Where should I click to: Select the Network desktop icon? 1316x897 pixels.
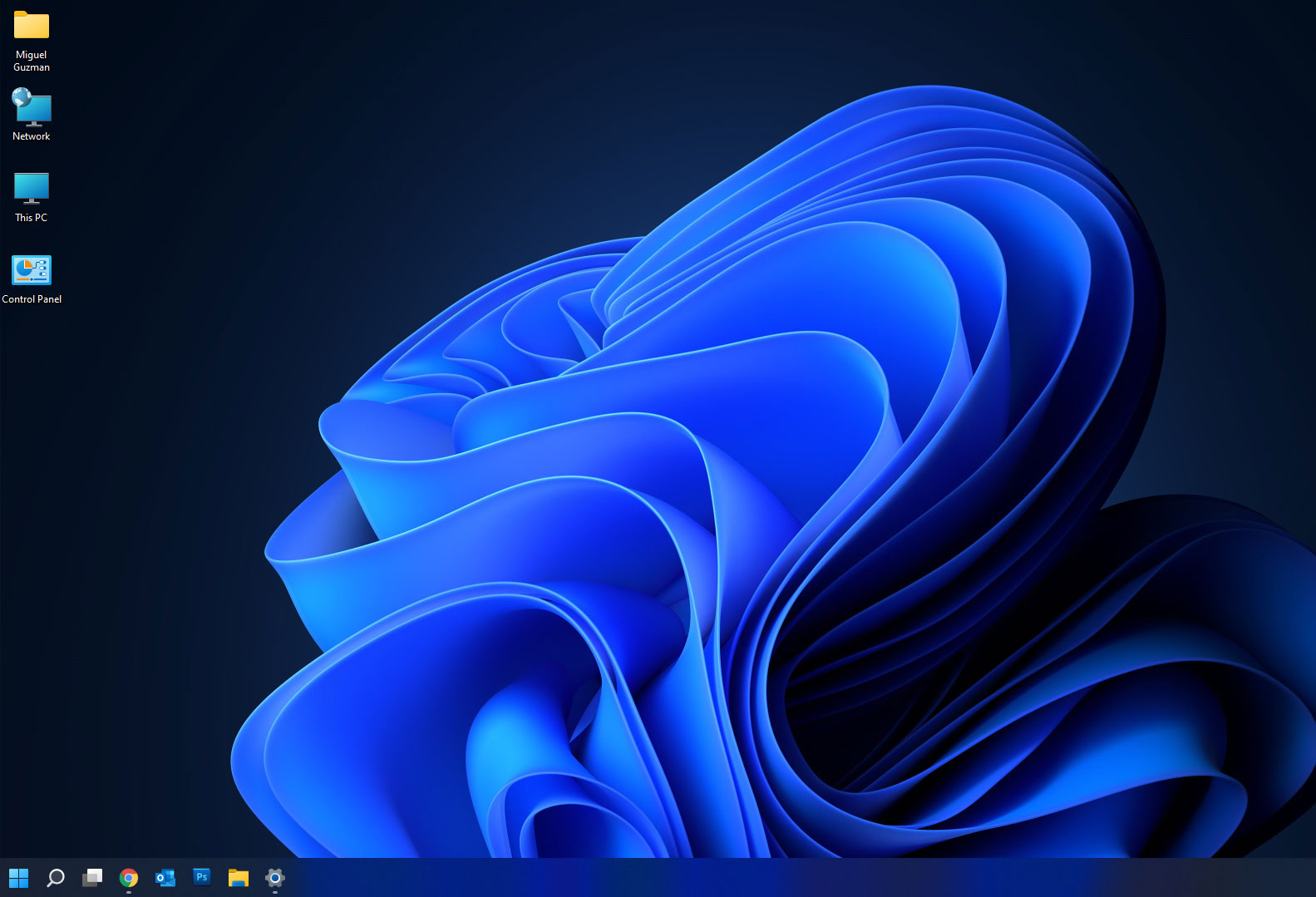pos(32,108)
